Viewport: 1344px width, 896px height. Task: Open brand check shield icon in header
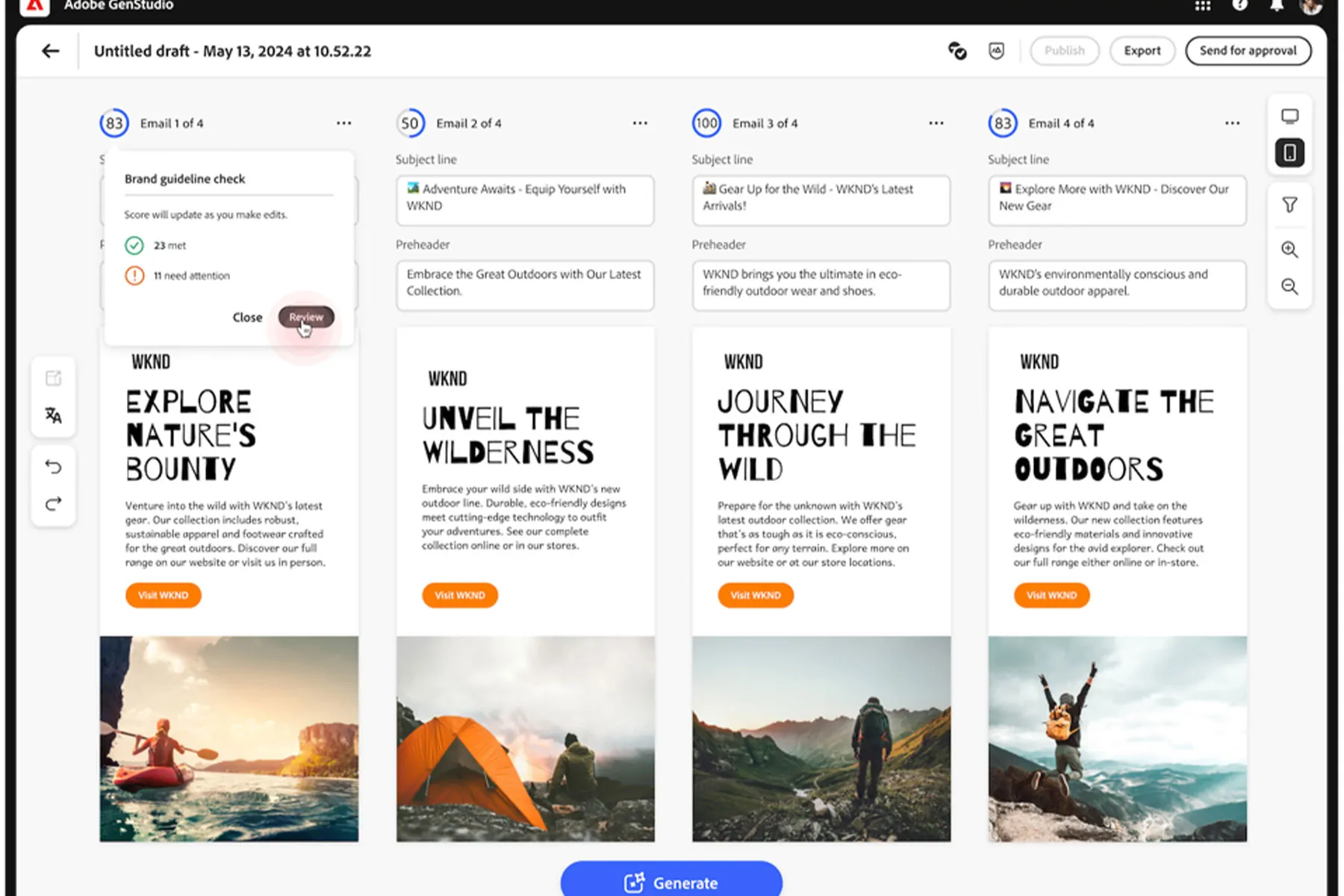(996, 51)
